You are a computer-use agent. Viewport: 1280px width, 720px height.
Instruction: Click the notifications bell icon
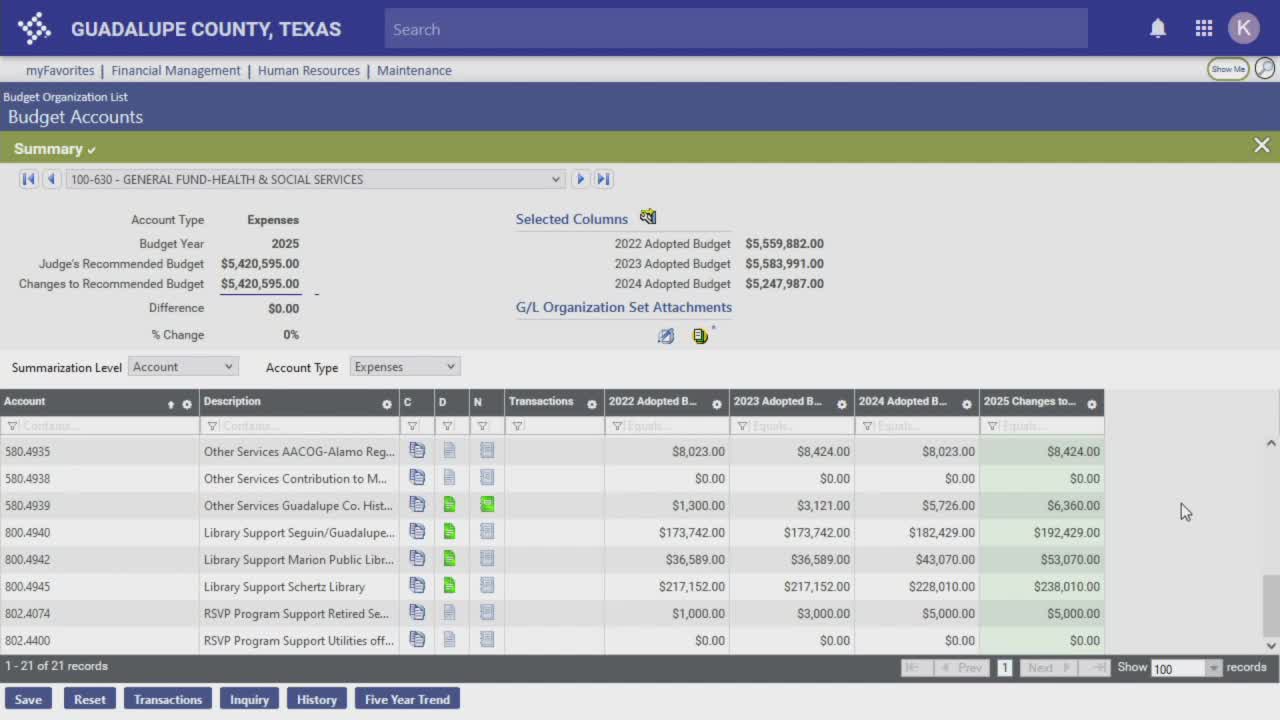(x=1158, y=29)
